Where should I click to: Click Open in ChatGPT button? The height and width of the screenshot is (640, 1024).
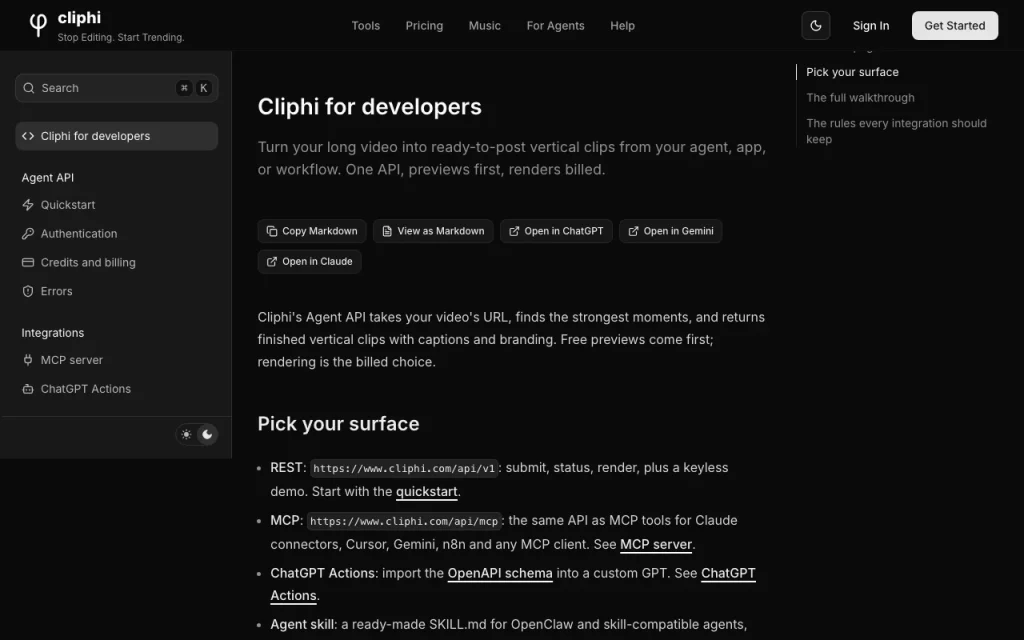click(556, 231)
